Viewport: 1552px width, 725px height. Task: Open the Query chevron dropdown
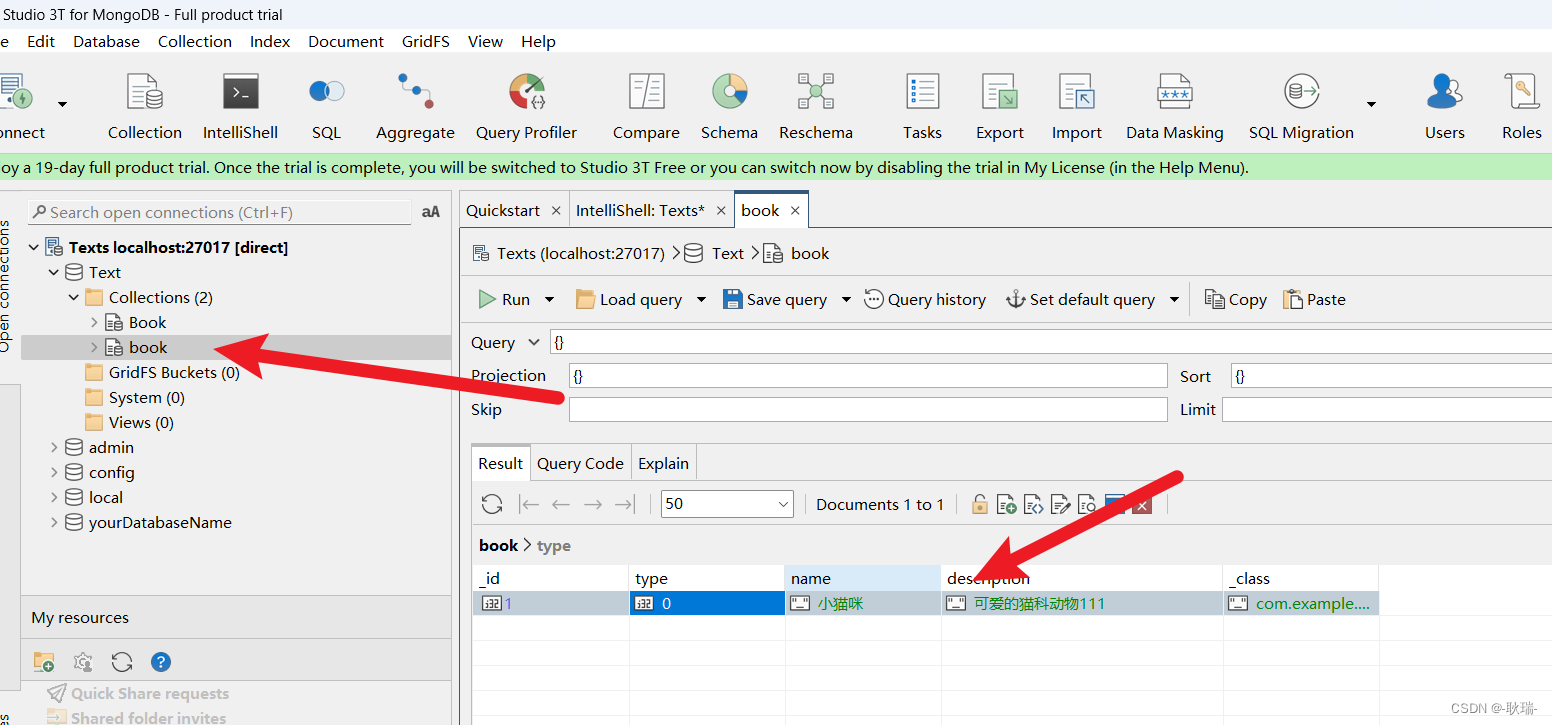[x=534, y=342]
